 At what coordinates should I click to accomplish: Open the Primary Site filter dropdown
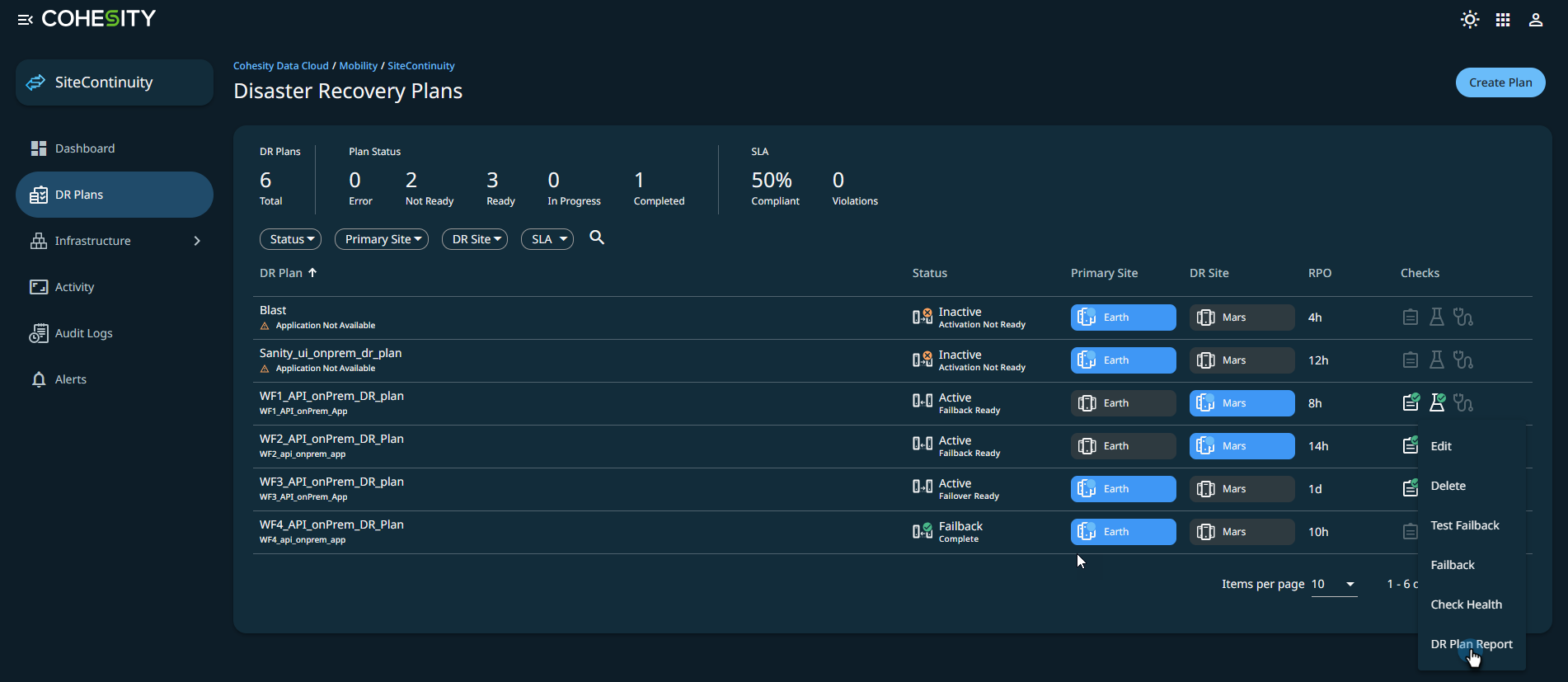pos(382,239)
